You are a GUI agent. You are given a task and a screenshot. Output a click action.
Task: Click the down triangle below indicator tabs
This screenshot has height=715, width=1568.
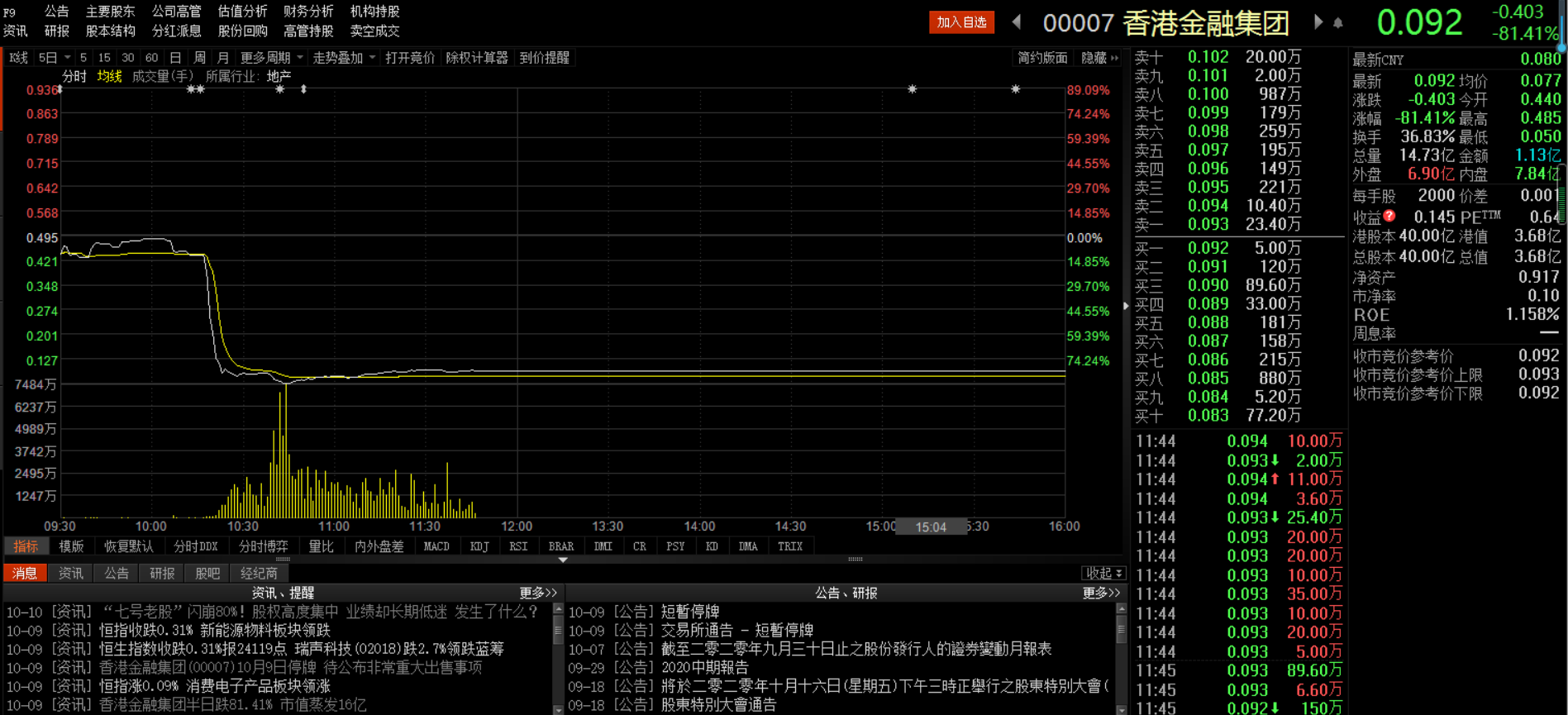(563, 560)
